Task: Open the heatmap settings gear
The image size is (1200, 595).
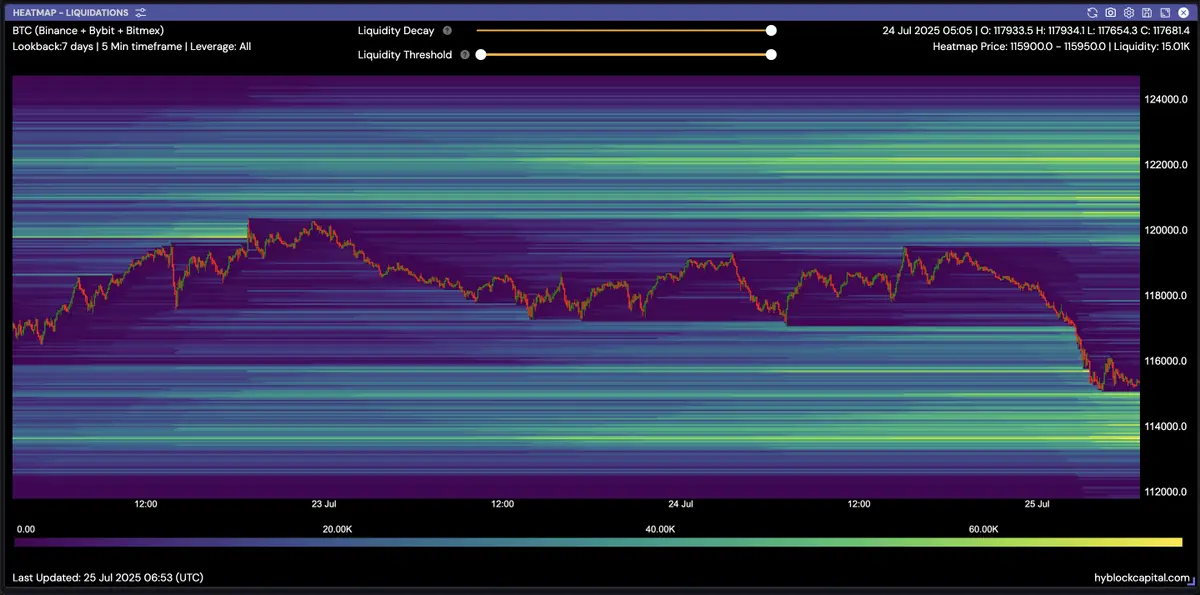Action: (x=1128, y=12)
